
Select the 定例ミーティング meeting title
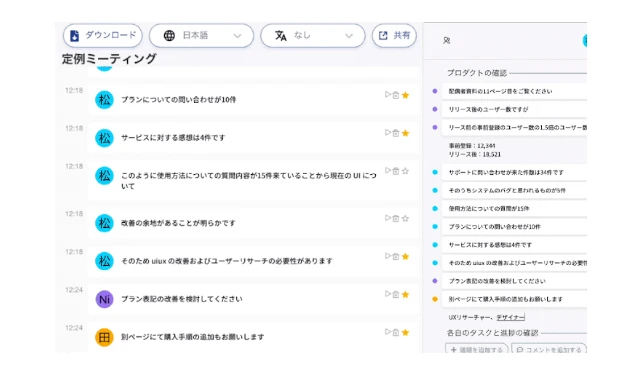(109, 59)
